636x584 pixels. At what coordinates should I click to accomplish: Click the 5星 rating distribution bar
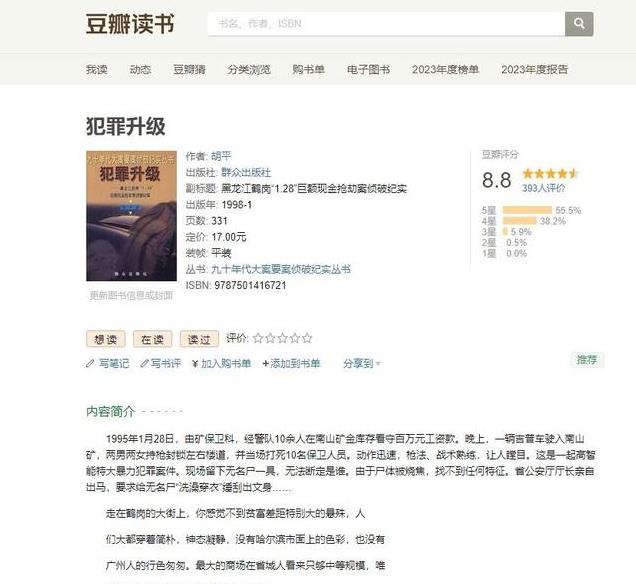click(x=527, y=210)
